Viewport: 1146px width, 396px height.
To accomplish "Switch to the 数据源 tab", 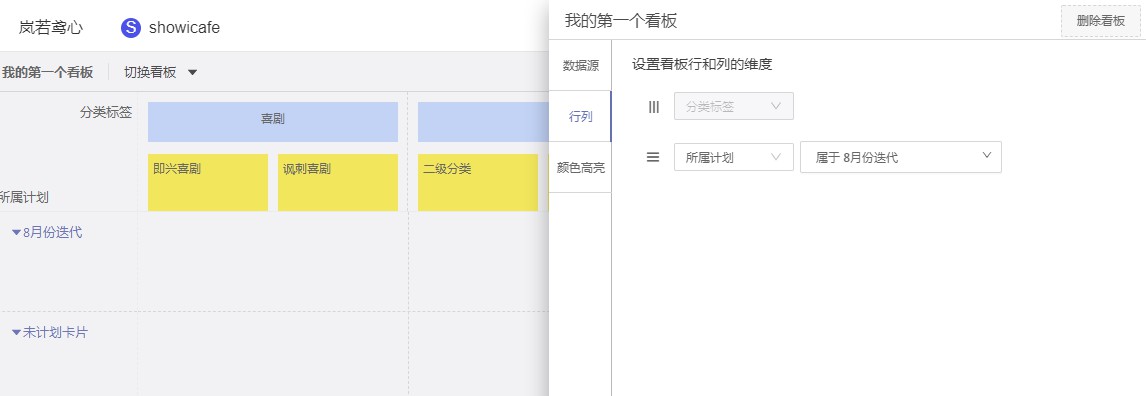I will click(x=580, y=65).
